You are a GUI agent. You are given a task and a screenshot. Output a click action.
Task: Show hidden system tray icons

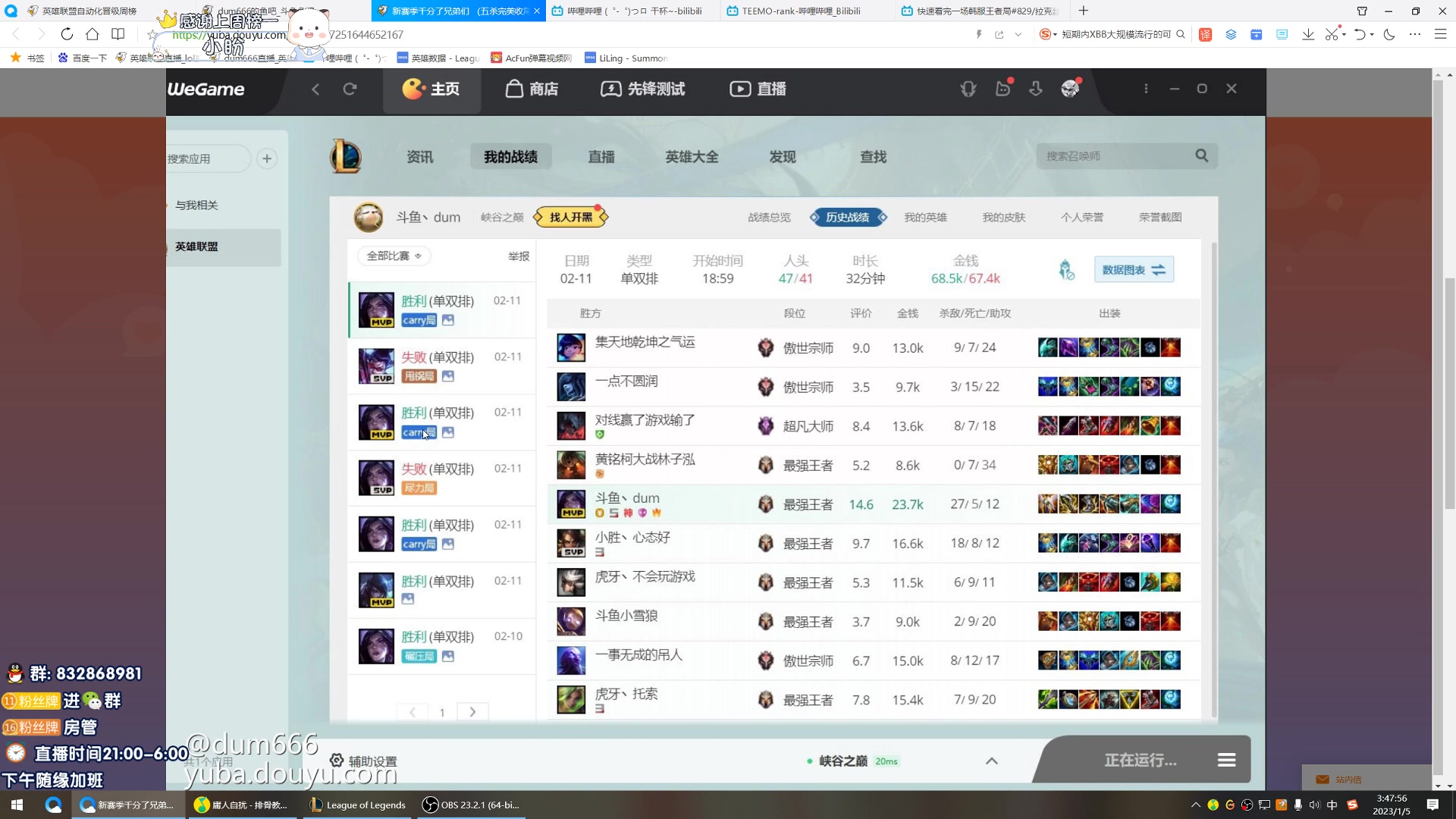click(1196, 805)
